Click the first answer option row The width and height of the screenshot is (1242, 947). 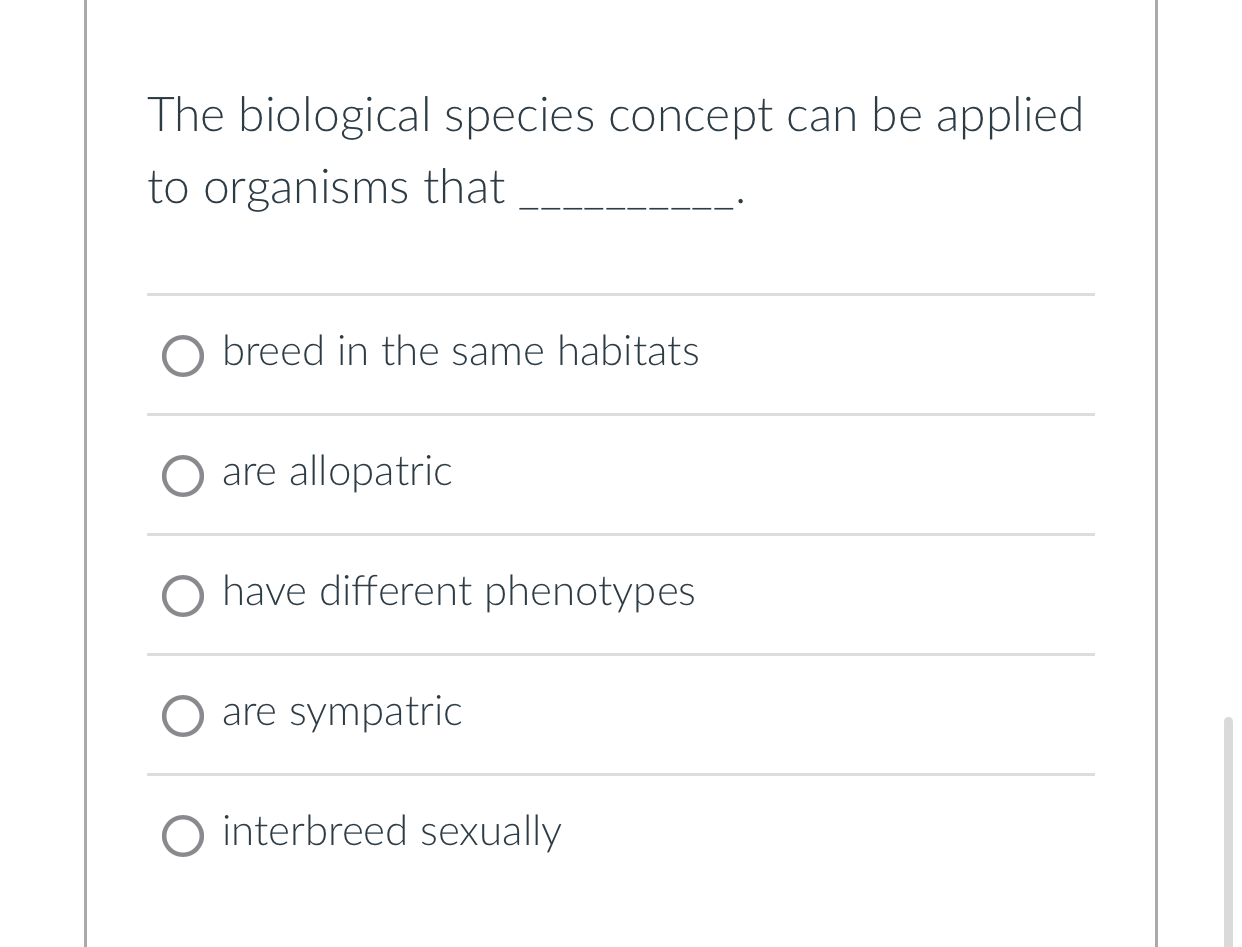(x=620, y=354)
